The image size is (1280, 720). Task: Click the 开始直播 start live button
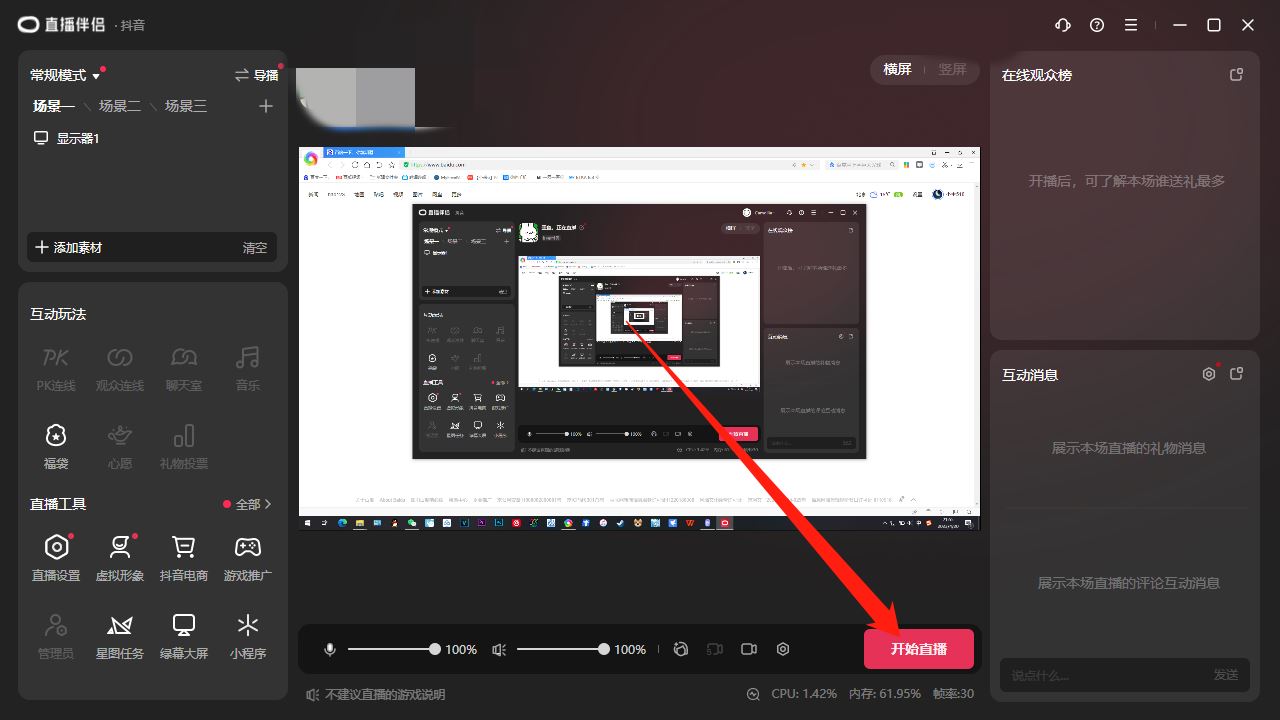click(918, 649)
